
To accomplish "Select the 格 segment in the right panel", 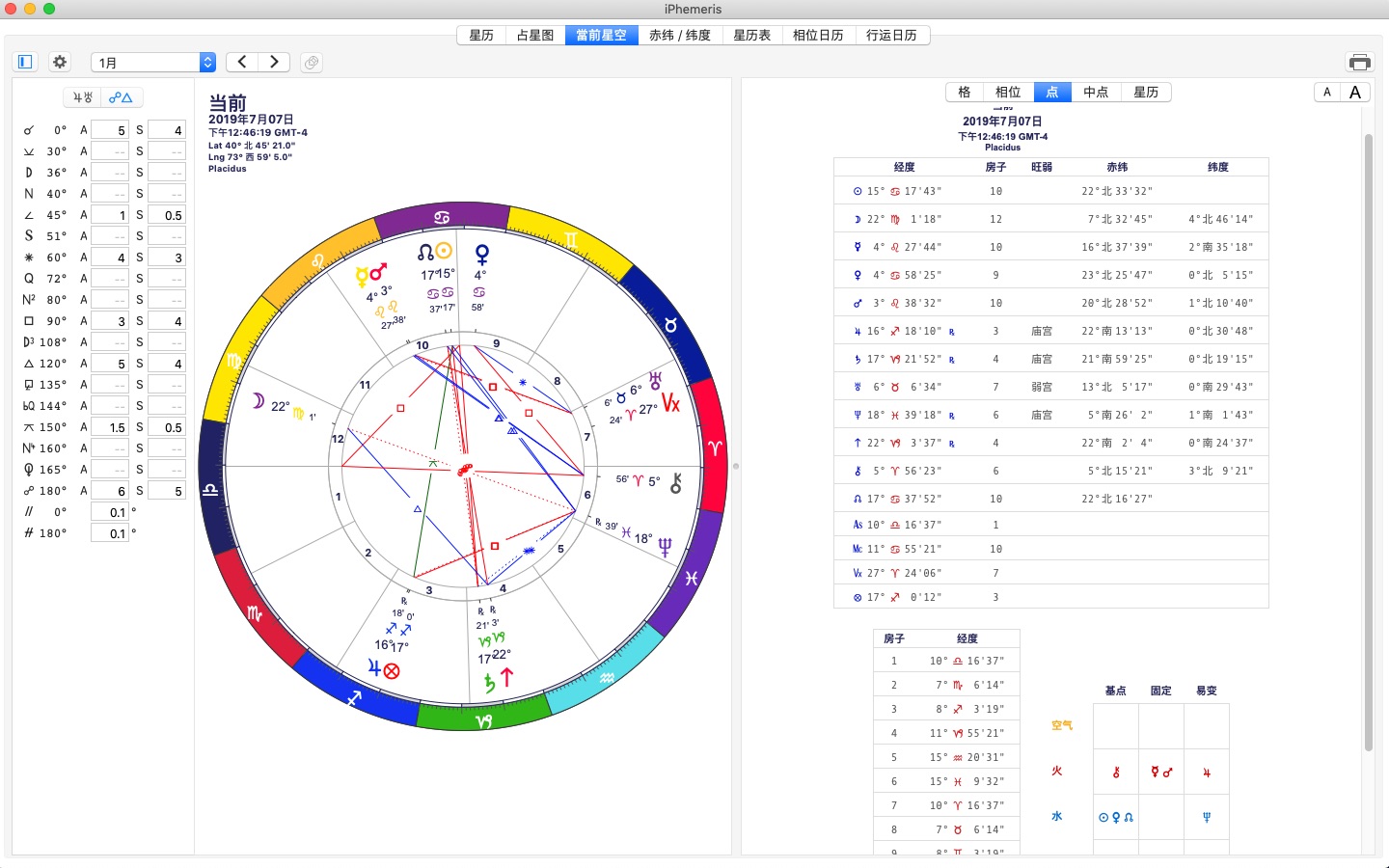I will [965, 93].
